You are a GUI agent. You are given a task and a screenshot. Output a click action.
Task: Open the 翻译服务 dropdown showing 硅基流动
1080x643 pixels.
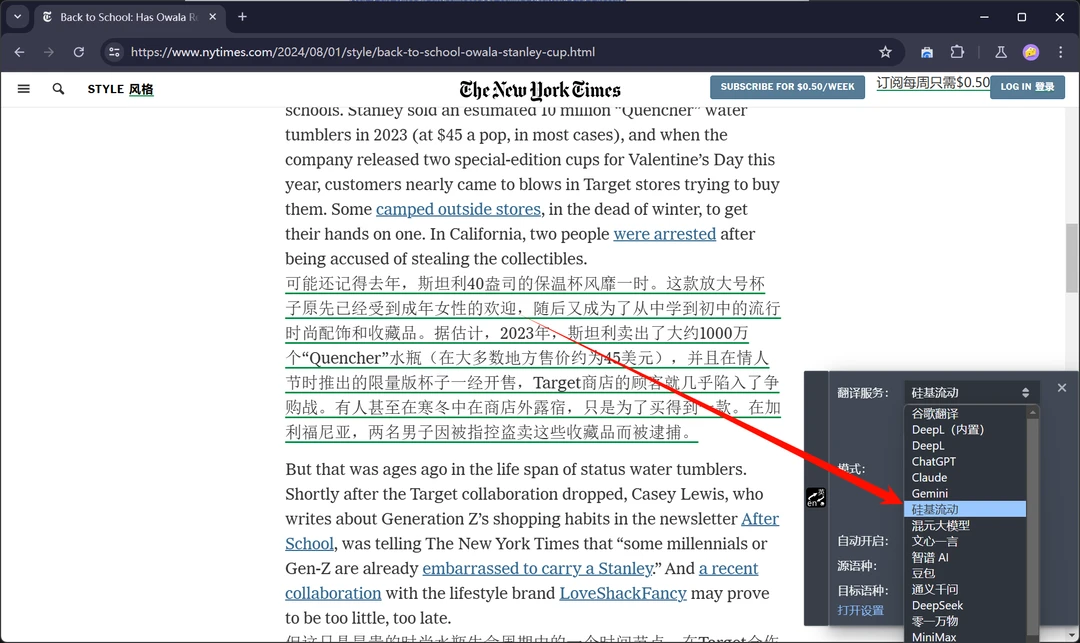tap(970, 392)
